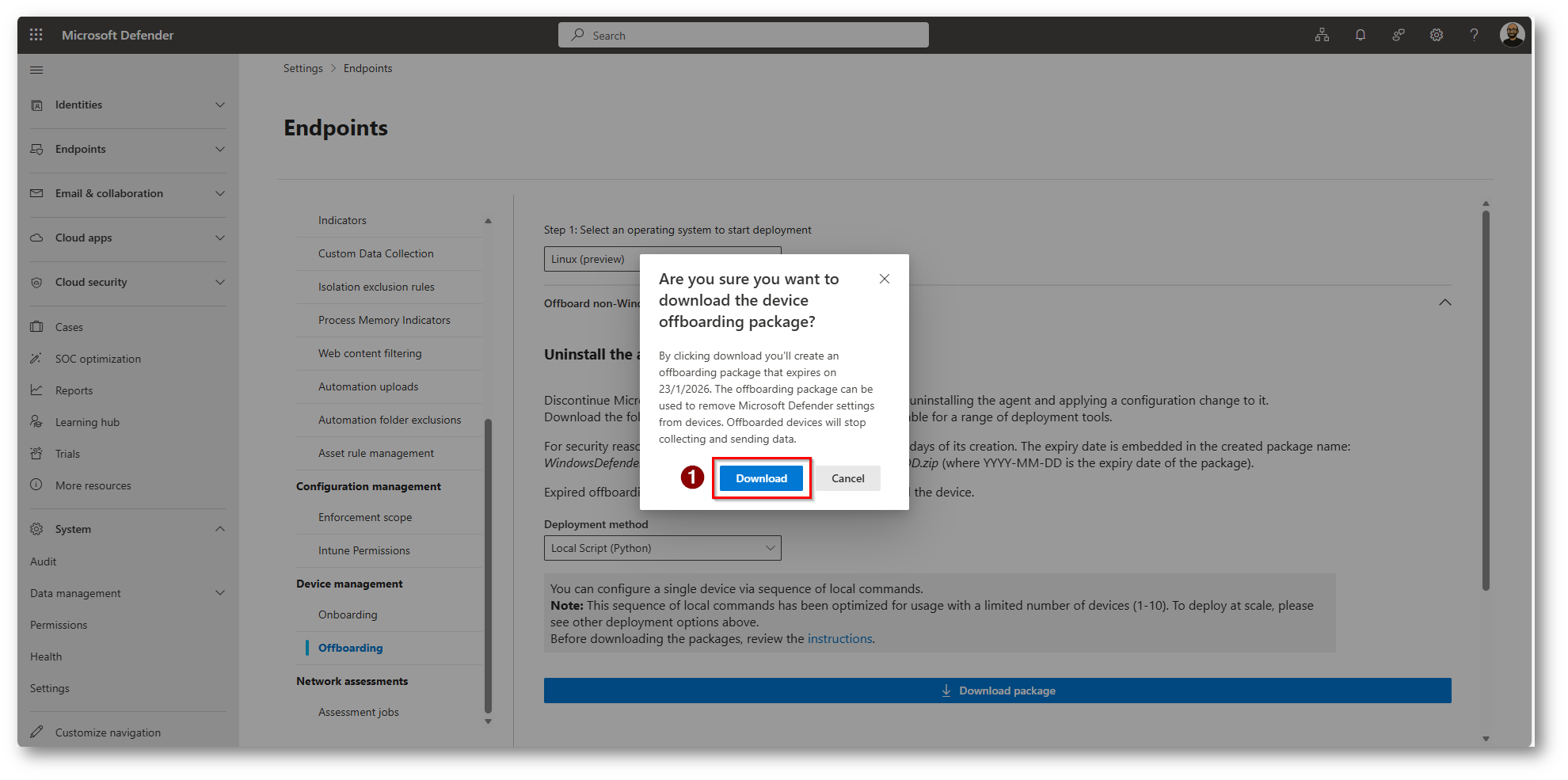Open Process Memory Indicators
This screenshot has width=1568, height=780.
click(384, 320)
